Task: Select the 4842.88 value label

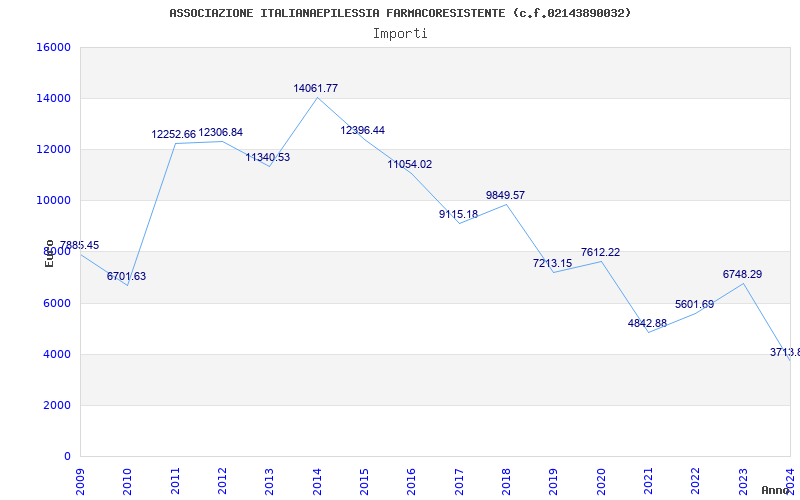Action: (647, 323)
